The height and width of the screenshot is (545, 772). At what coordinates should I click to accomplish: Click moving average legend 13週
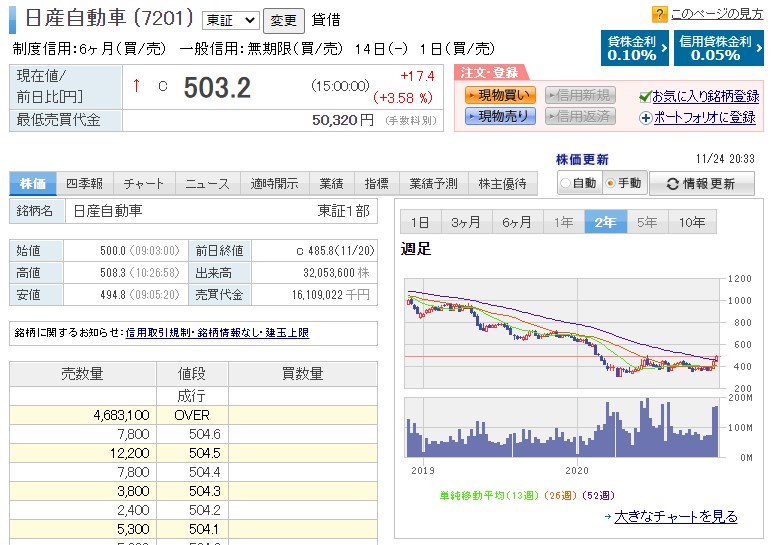tap(523, 495)
